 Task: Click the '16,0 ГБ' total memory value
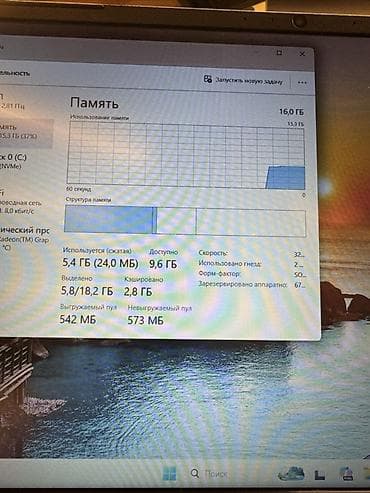pos(291,112)
